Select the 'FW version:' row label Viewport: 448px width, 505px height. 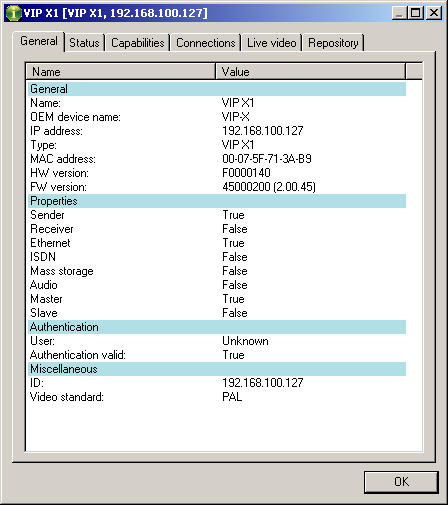coord(58,187)
